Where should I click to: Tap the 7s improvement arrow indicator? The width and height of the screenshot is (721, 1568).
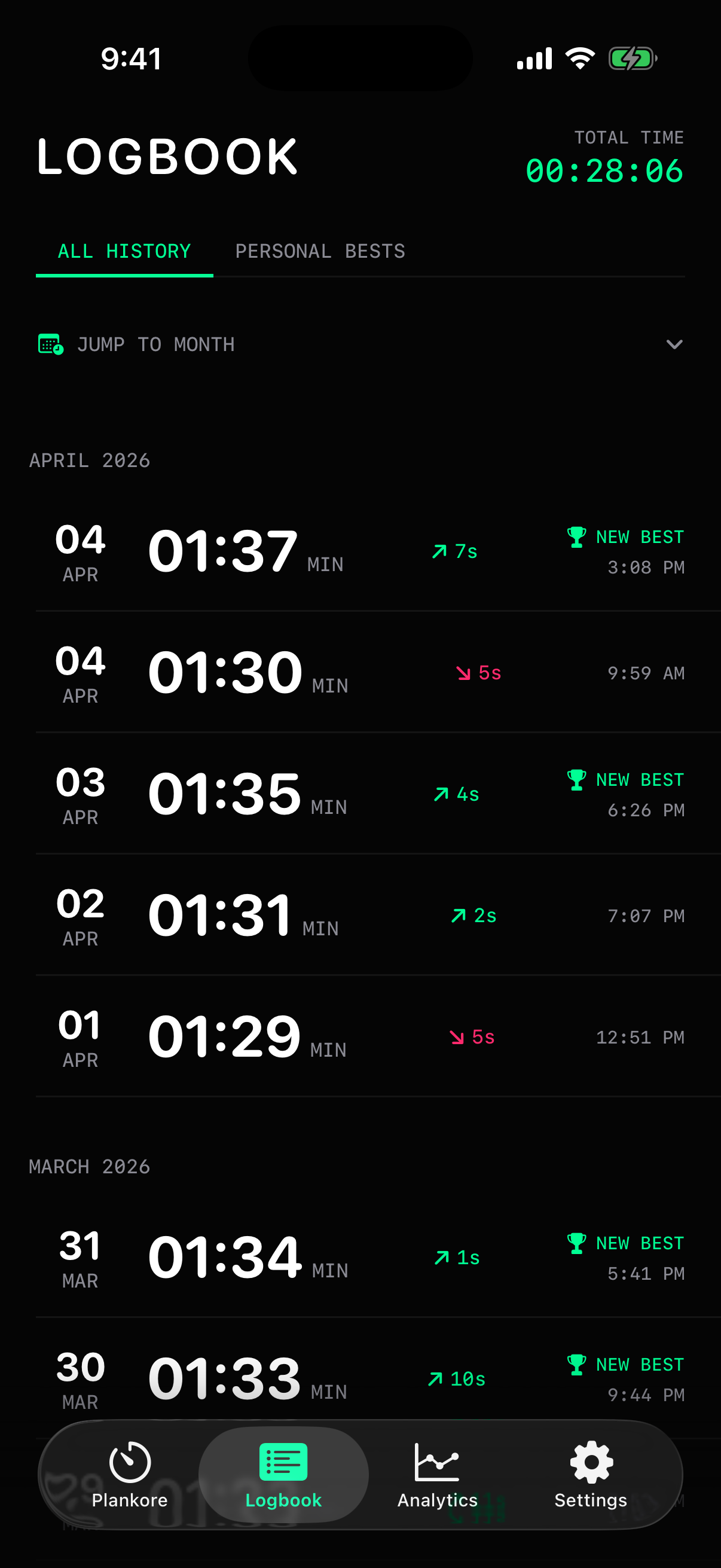tap(439, 551)
